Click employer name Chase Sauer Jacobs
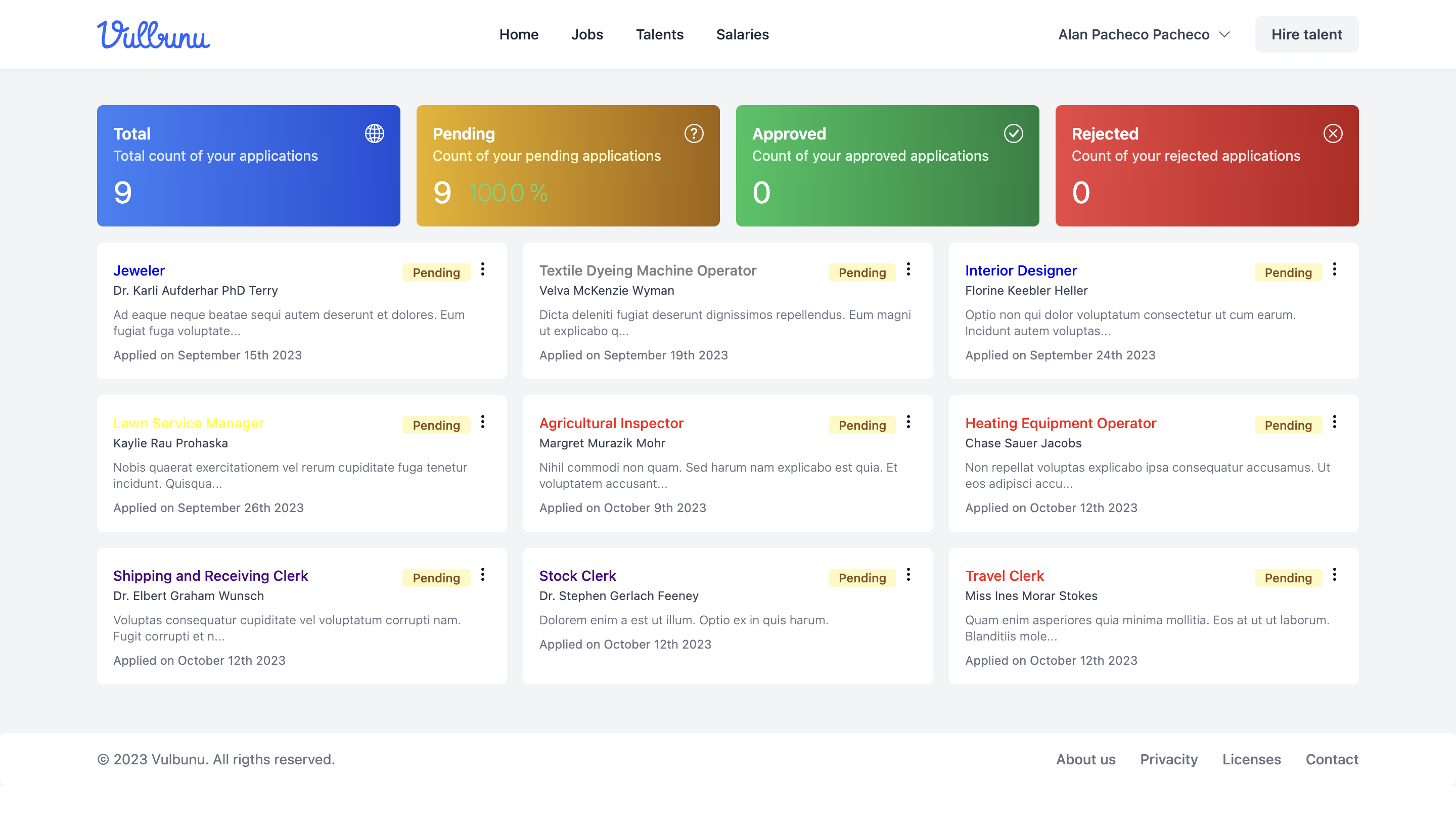Viewport: 1456px width, 824px height. point(1023,443)
